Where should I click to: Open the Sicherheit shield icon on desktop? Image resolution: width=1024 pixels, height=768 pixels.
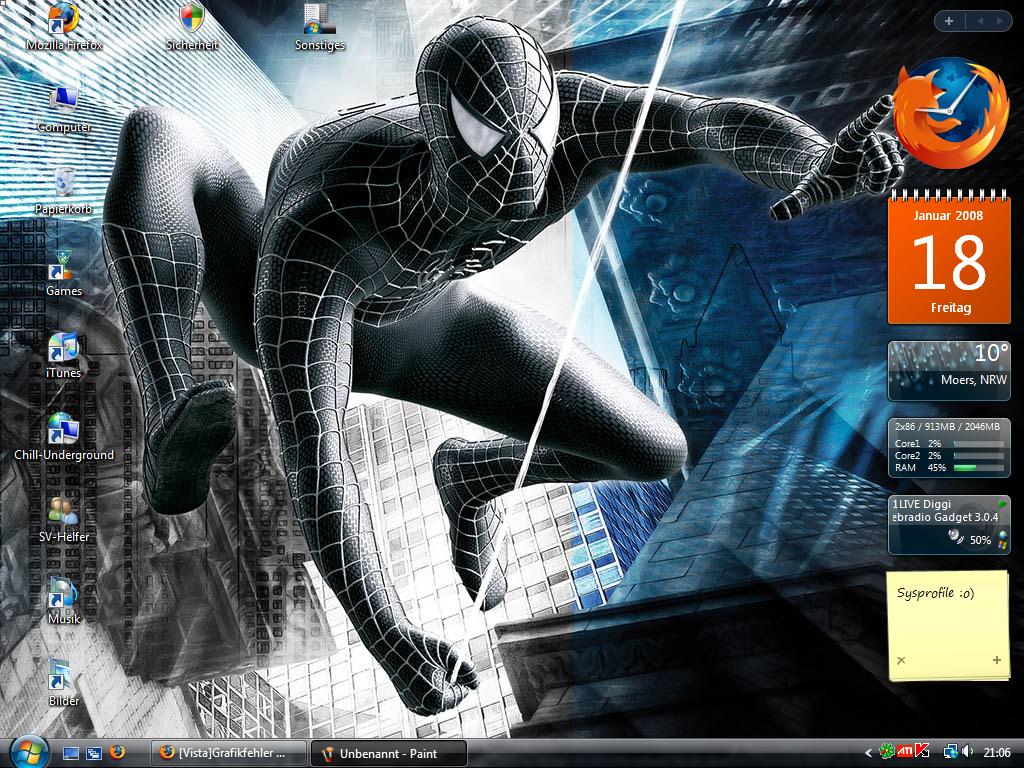point(191,27)
